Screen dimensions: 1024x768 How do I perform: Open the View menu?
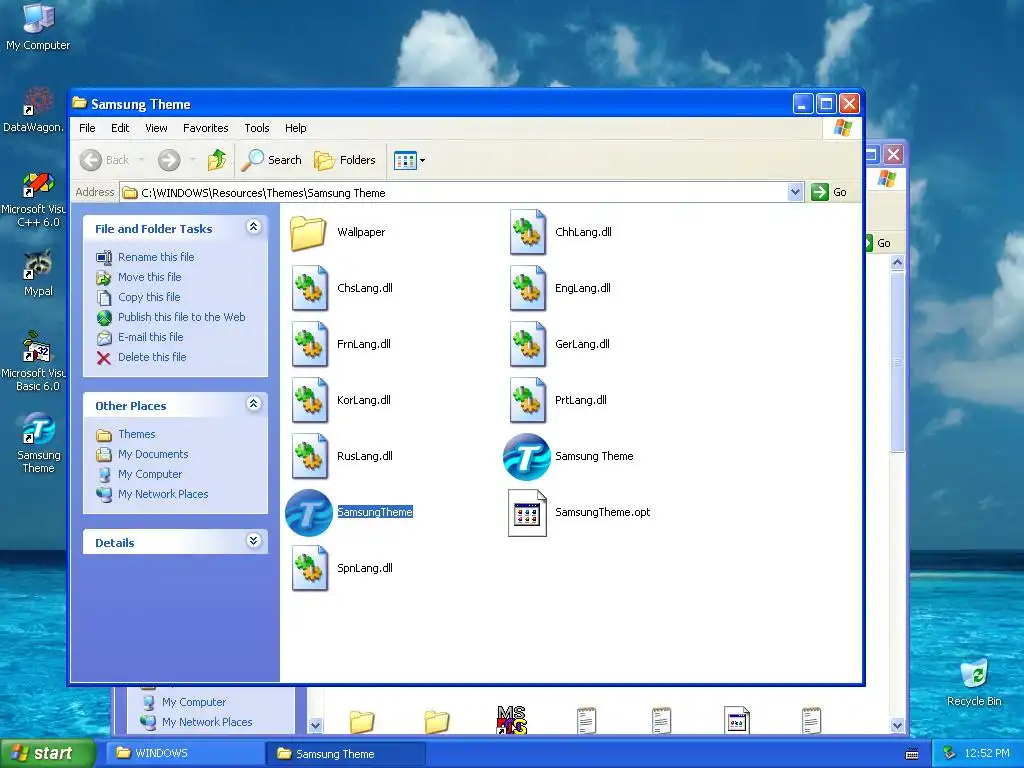click(156, 128)
